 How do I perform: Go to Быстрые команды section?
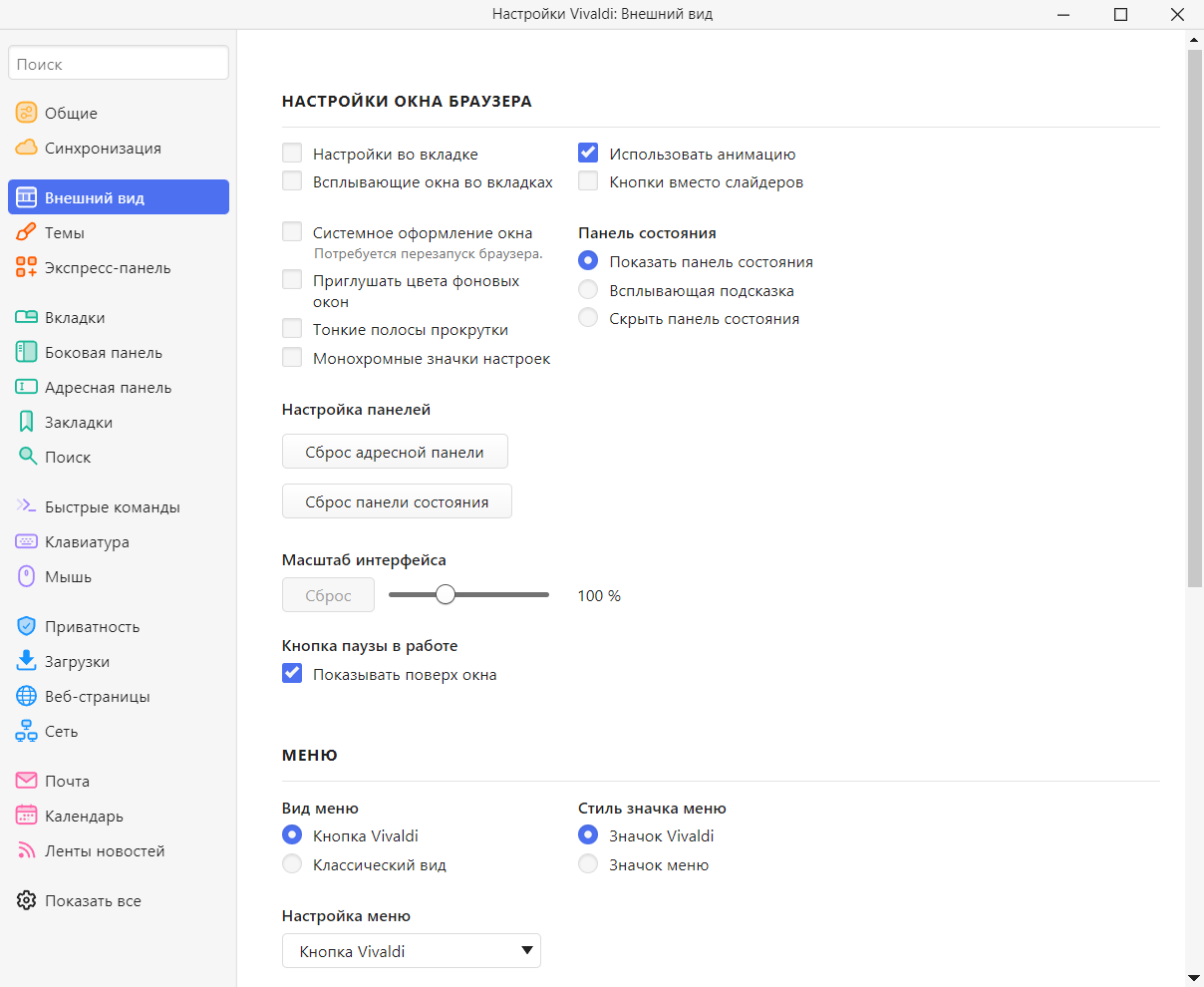tap(119, 506)
